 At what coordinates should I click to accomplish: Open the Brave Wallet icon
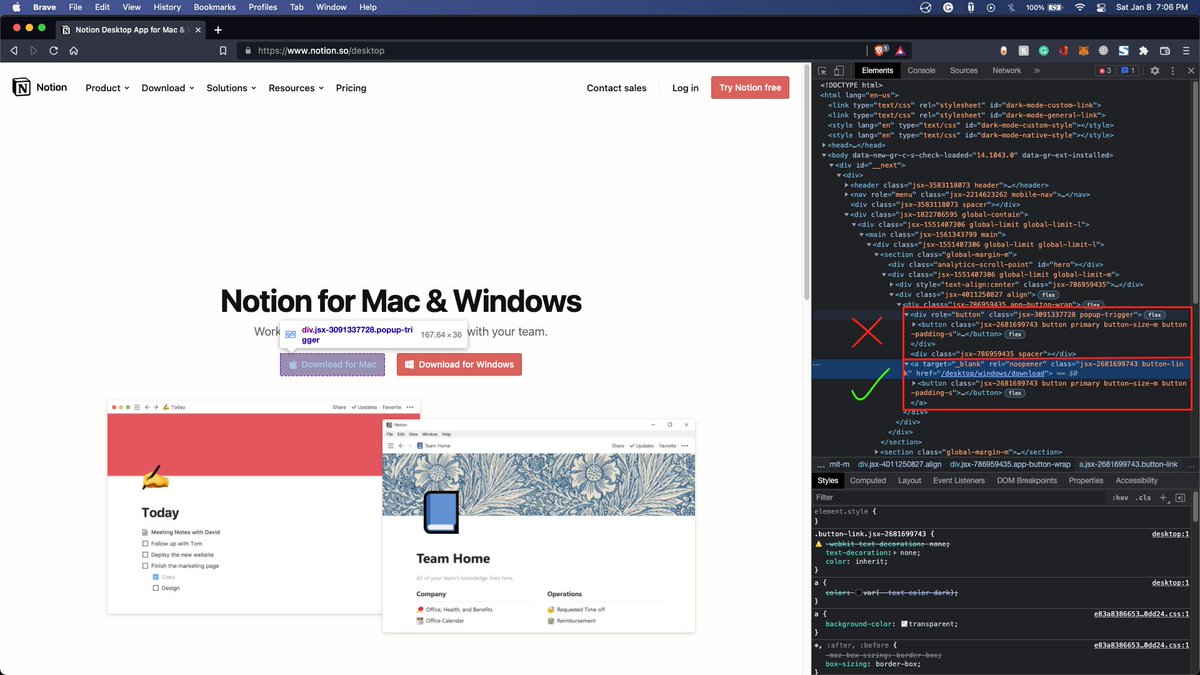[x=1165, y=51]
